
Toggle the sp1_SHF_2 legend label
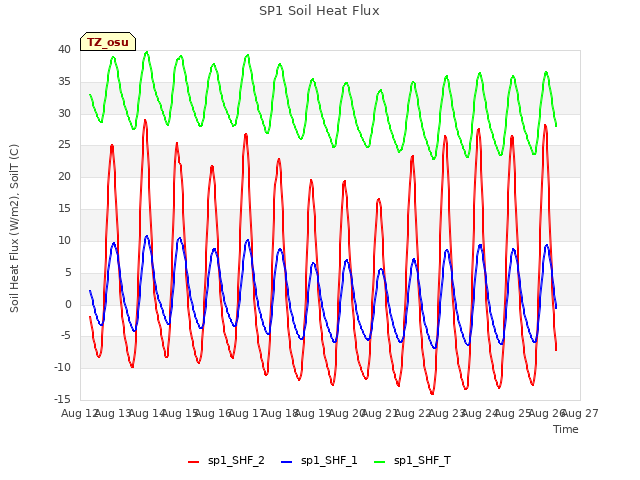coord(236,460)
